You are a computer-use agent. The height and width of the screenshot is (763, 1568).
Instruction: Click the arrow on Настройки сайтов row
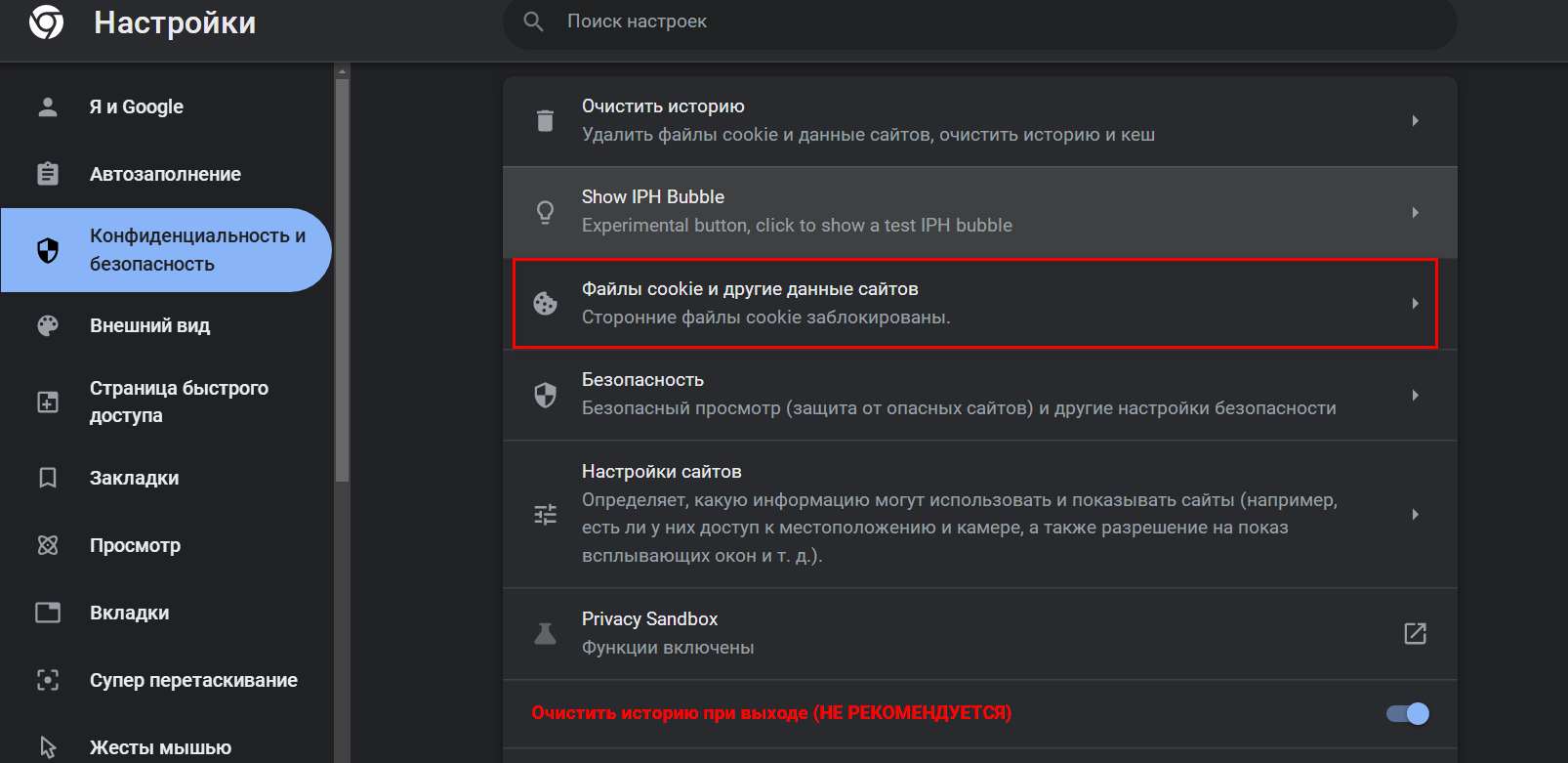click(1415, 514)
